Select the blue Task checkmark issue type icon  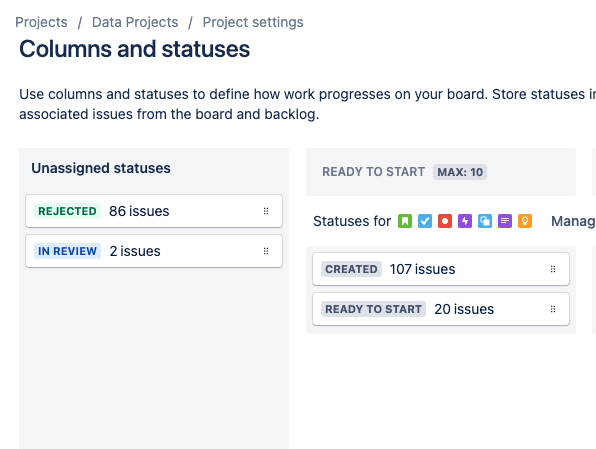(x=425, y=221)
